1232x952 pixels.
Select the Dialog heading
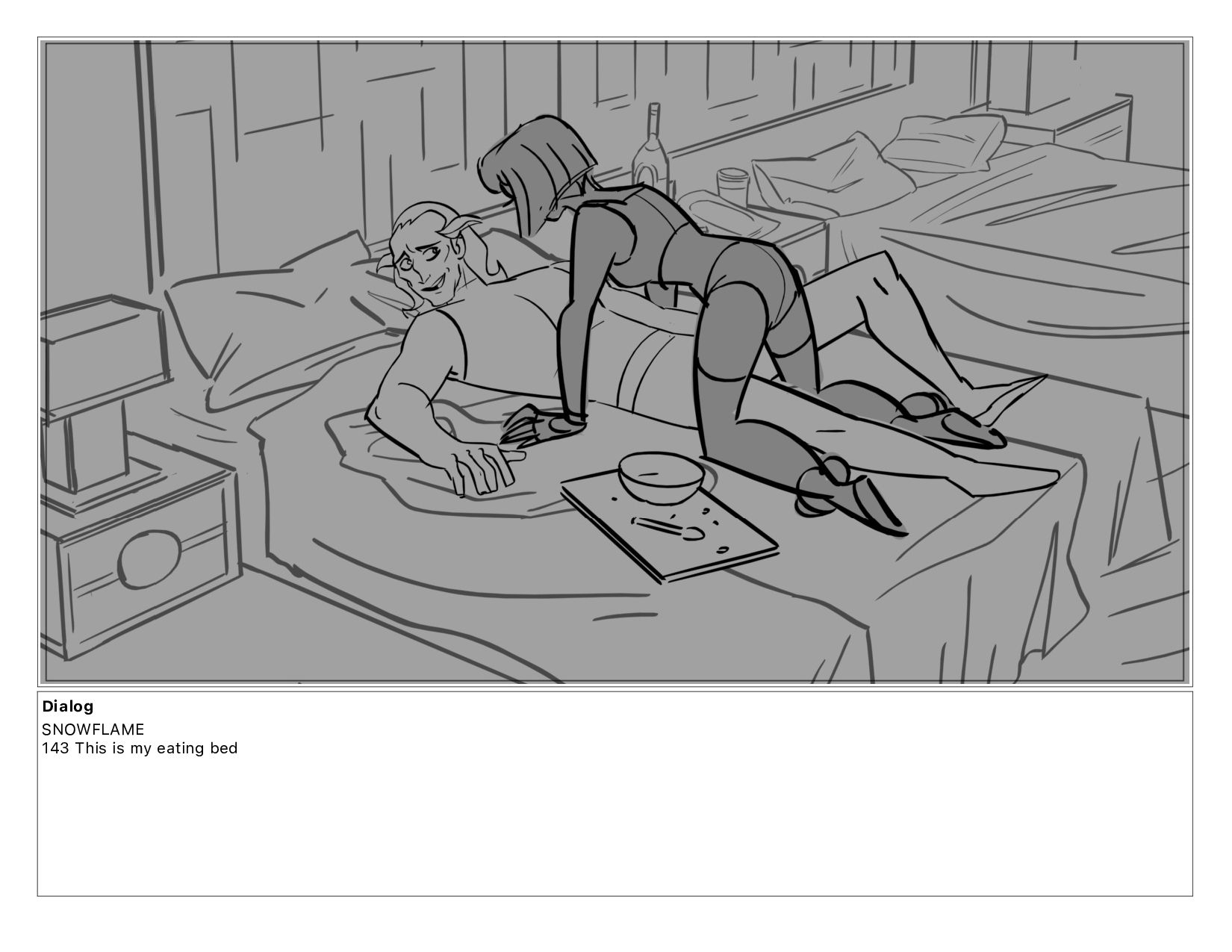tap(68, 706)
